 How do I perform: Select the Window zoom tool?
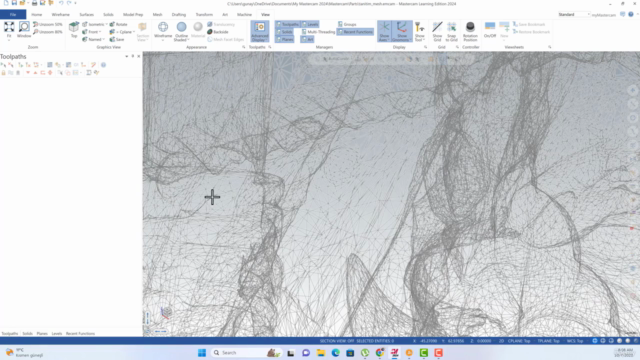[24, 30]
